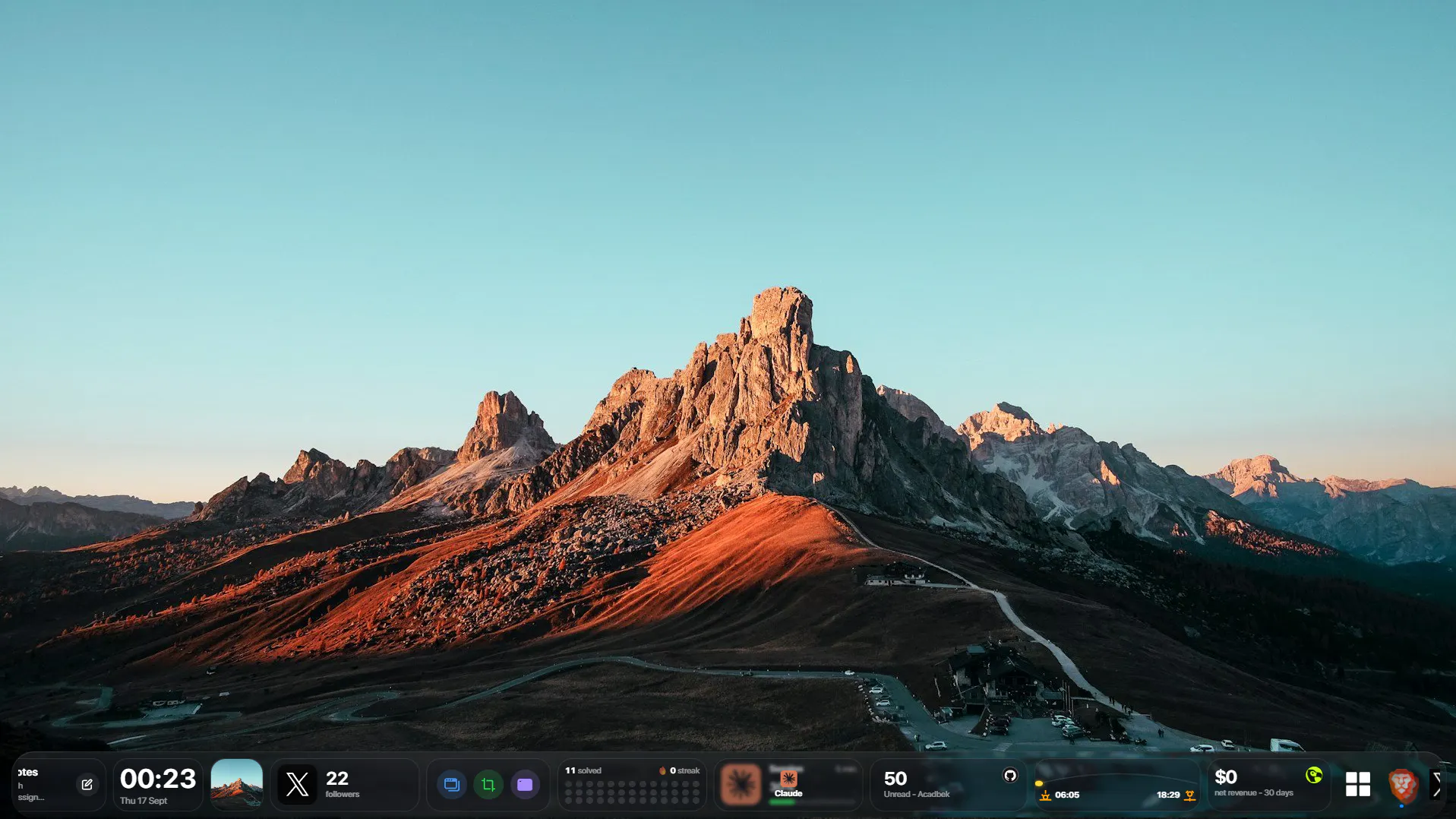Select the green crop tool icon

click(x=488, y=785)
